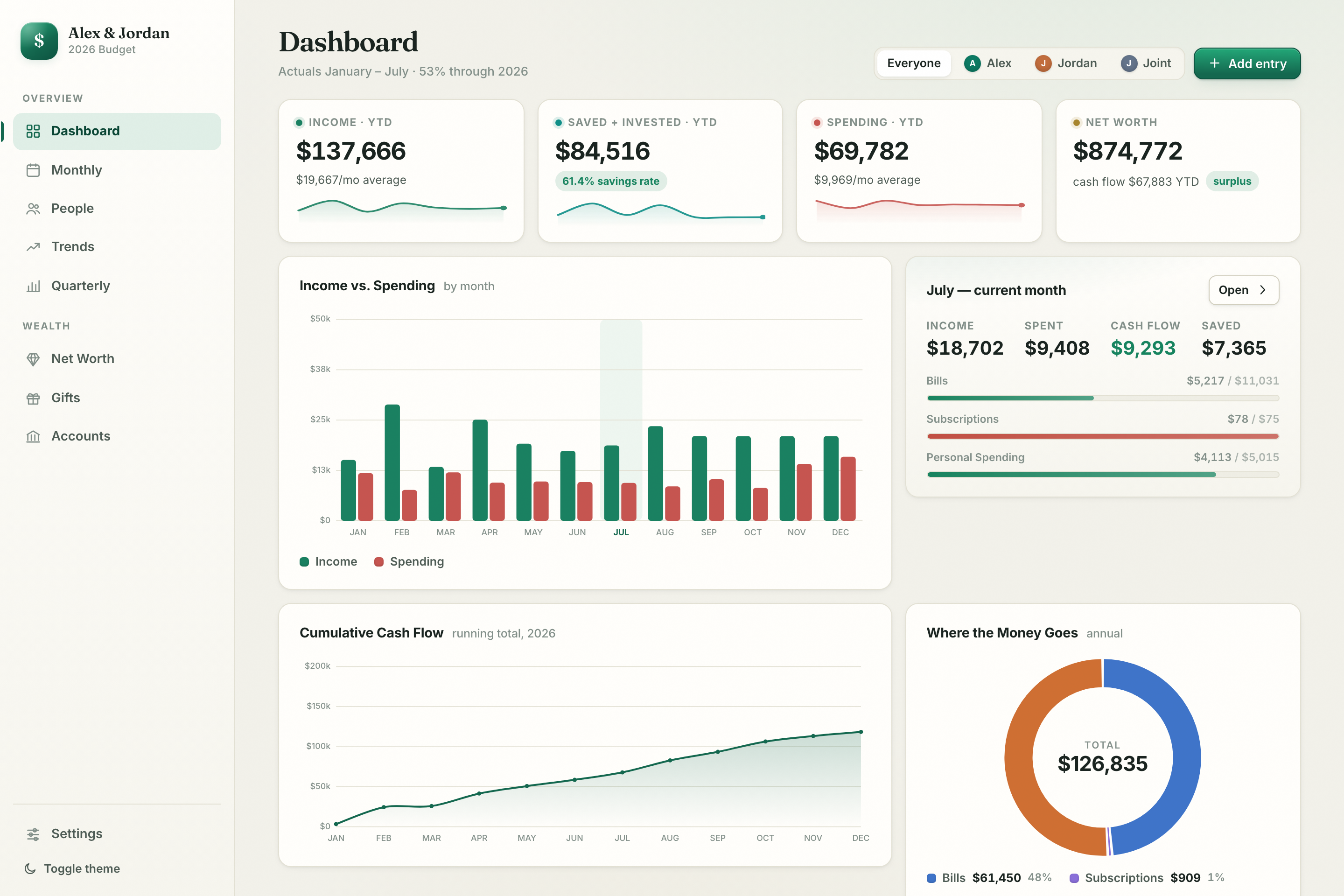Click Jordan's orange avatar badge

1043,63
